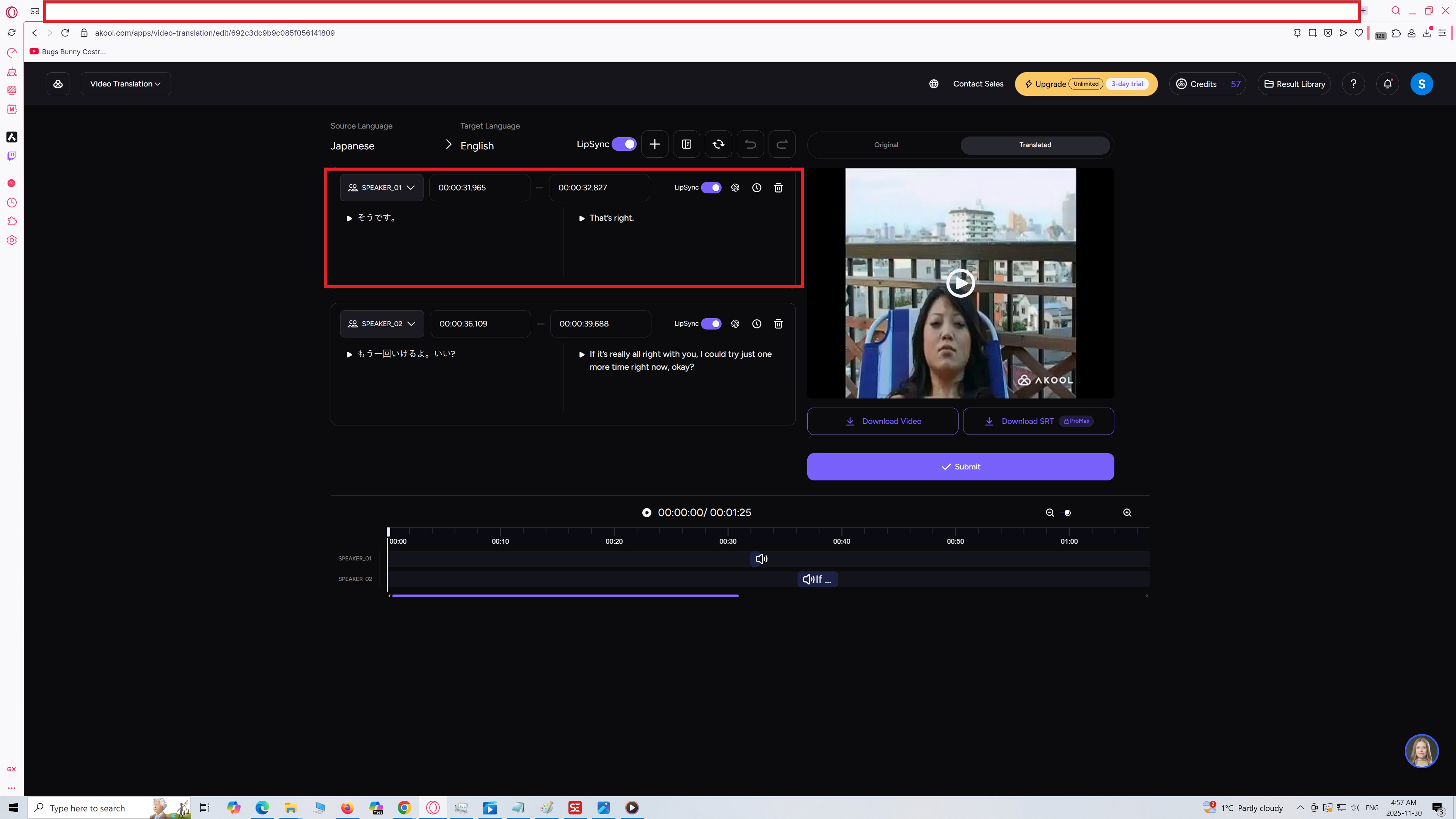
Task: Disable LipSync for SPEAKER_01 row
Action: 711,187
